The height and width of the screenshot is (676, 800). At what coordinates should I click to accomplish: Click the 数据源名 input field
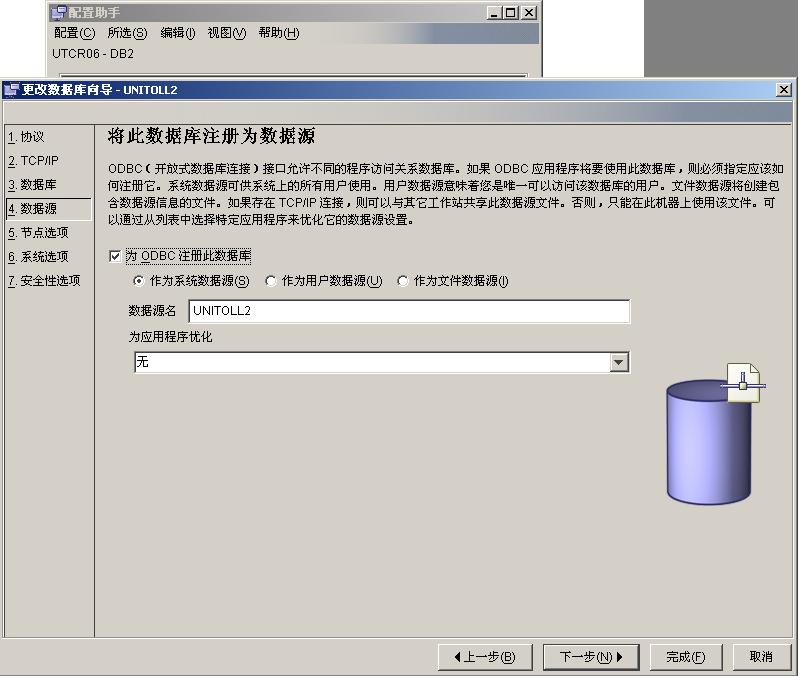(409, 311)
